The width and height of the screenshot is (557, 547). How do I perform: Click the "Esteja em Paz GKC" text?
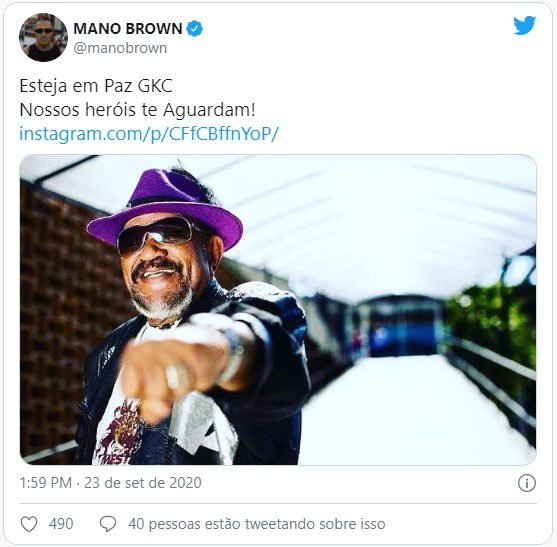[96, 86]
